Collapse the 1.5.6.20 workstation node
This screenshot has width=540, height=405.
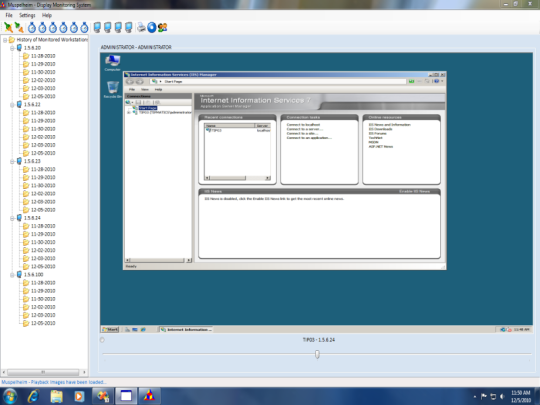coord(12,48)
